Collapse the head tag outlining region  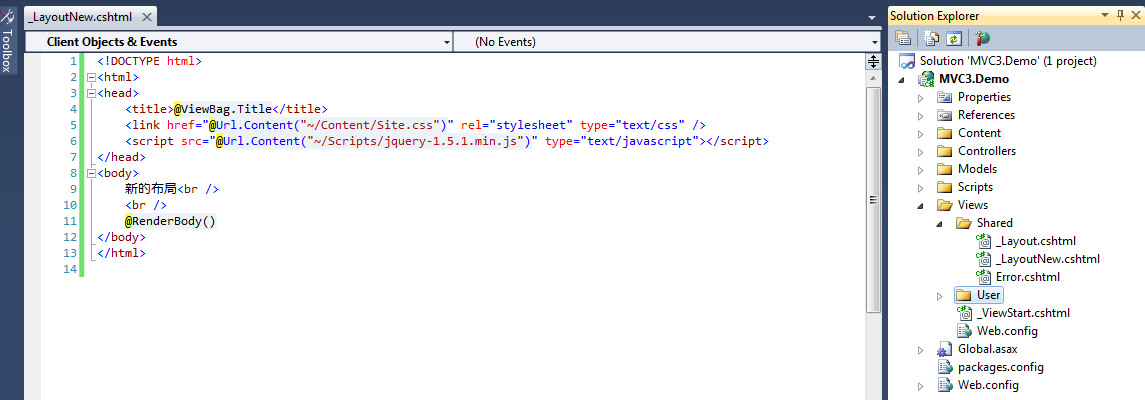tap(91, 93)
